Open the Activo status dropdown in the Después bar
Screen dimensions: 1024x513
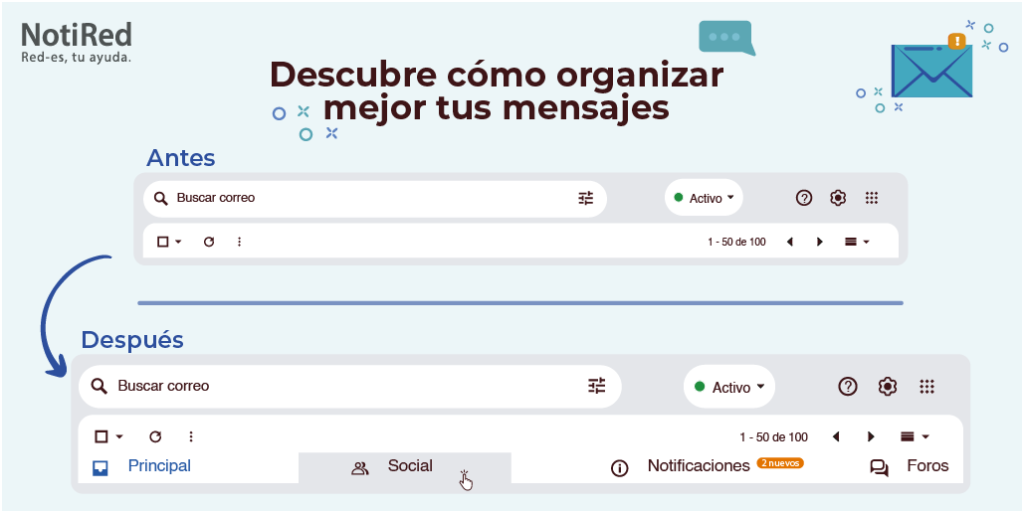pos(729,387)
